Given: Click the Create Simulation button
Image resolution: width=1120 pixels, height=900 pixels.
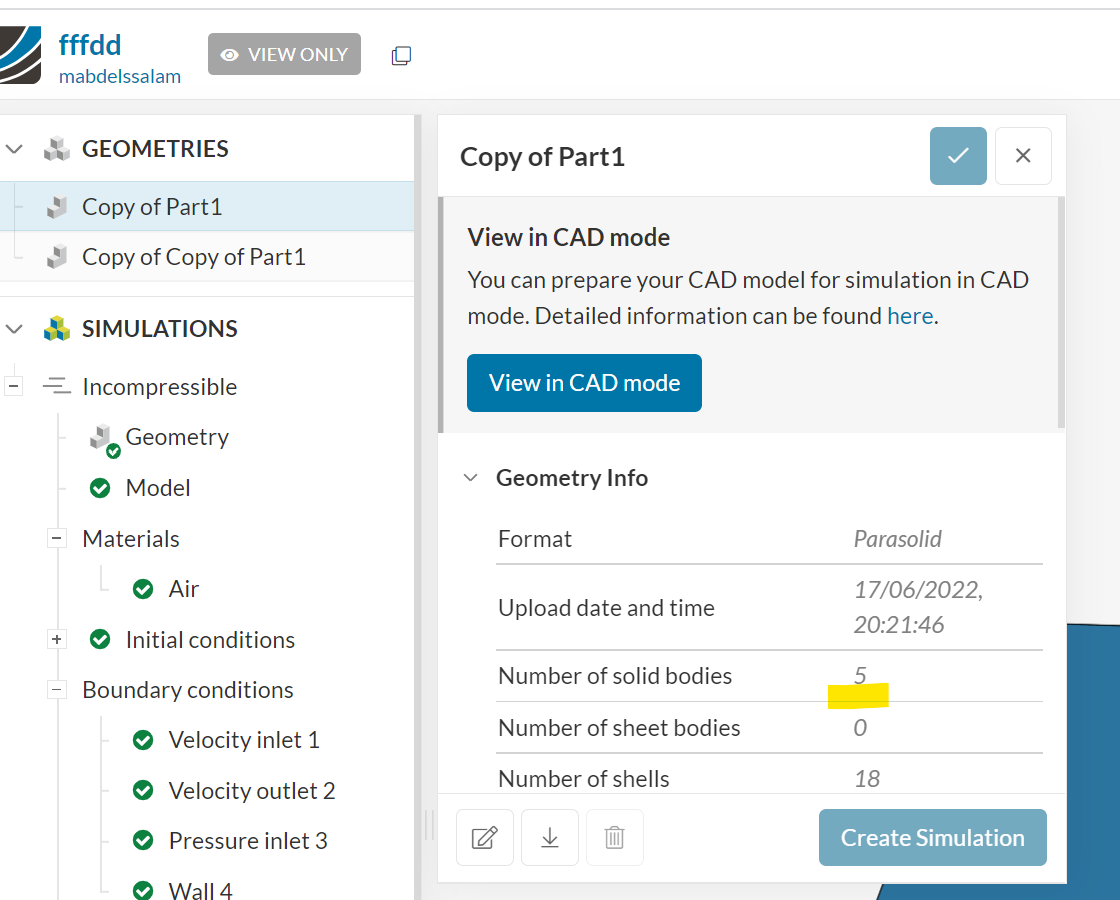Looking at the screenshot, I should pyautogui.click(x=932, y=838).
